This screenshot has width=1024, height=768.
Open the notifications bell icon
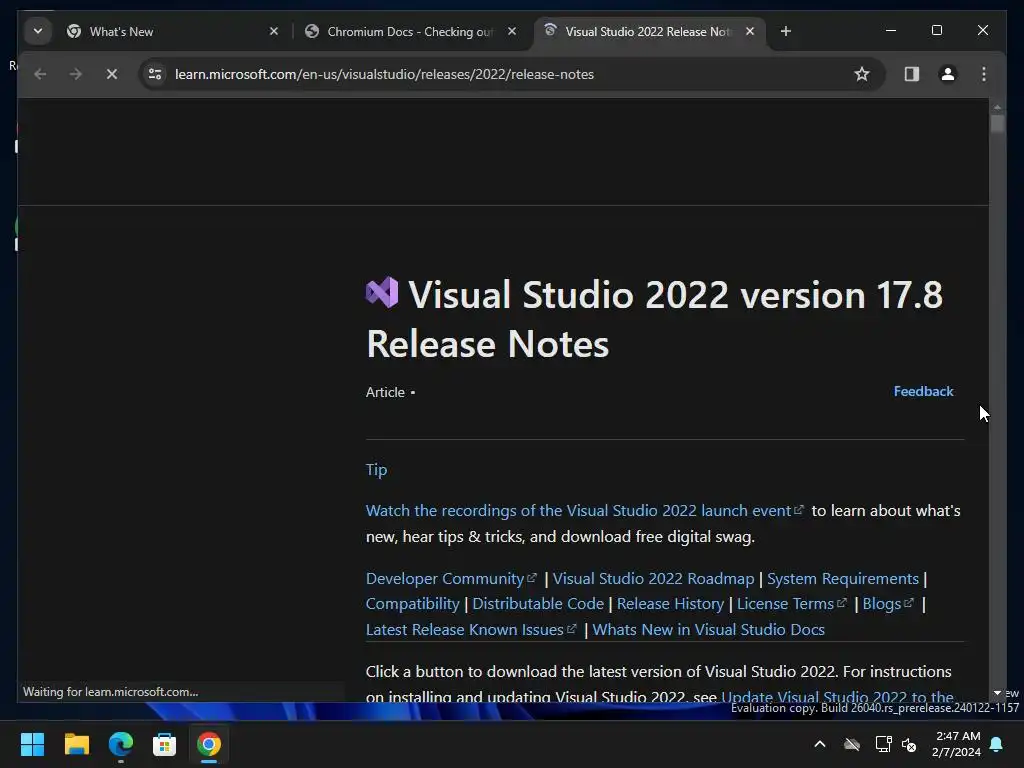click(997, 744)
